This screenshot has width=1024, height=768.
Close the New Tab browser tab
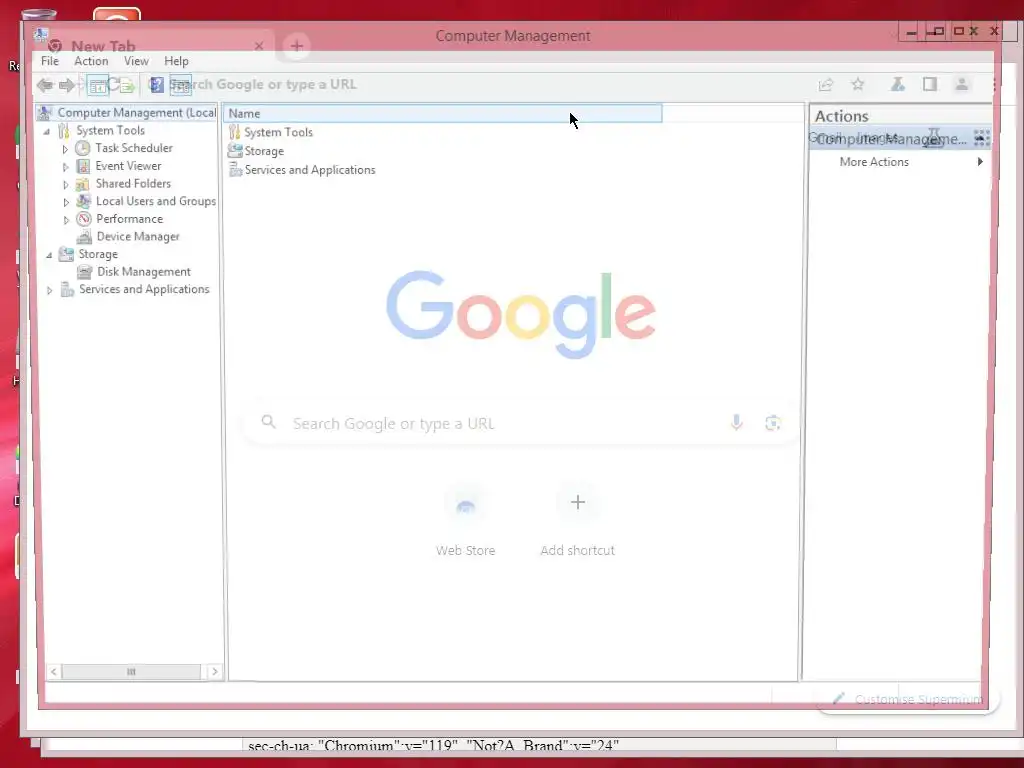[x=259, y=46]
